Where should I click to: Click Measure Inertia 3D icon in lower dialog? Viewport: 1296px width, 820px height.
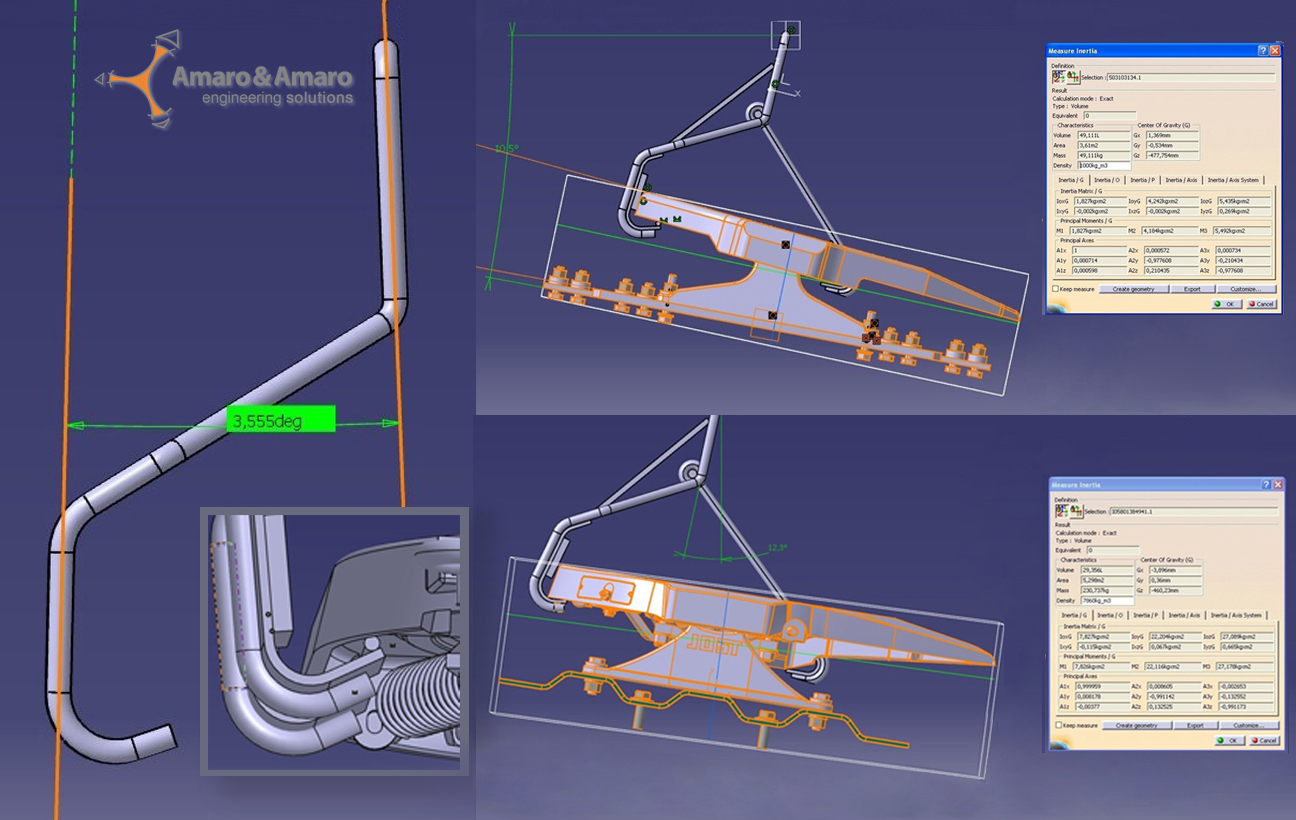(1061, 511)
